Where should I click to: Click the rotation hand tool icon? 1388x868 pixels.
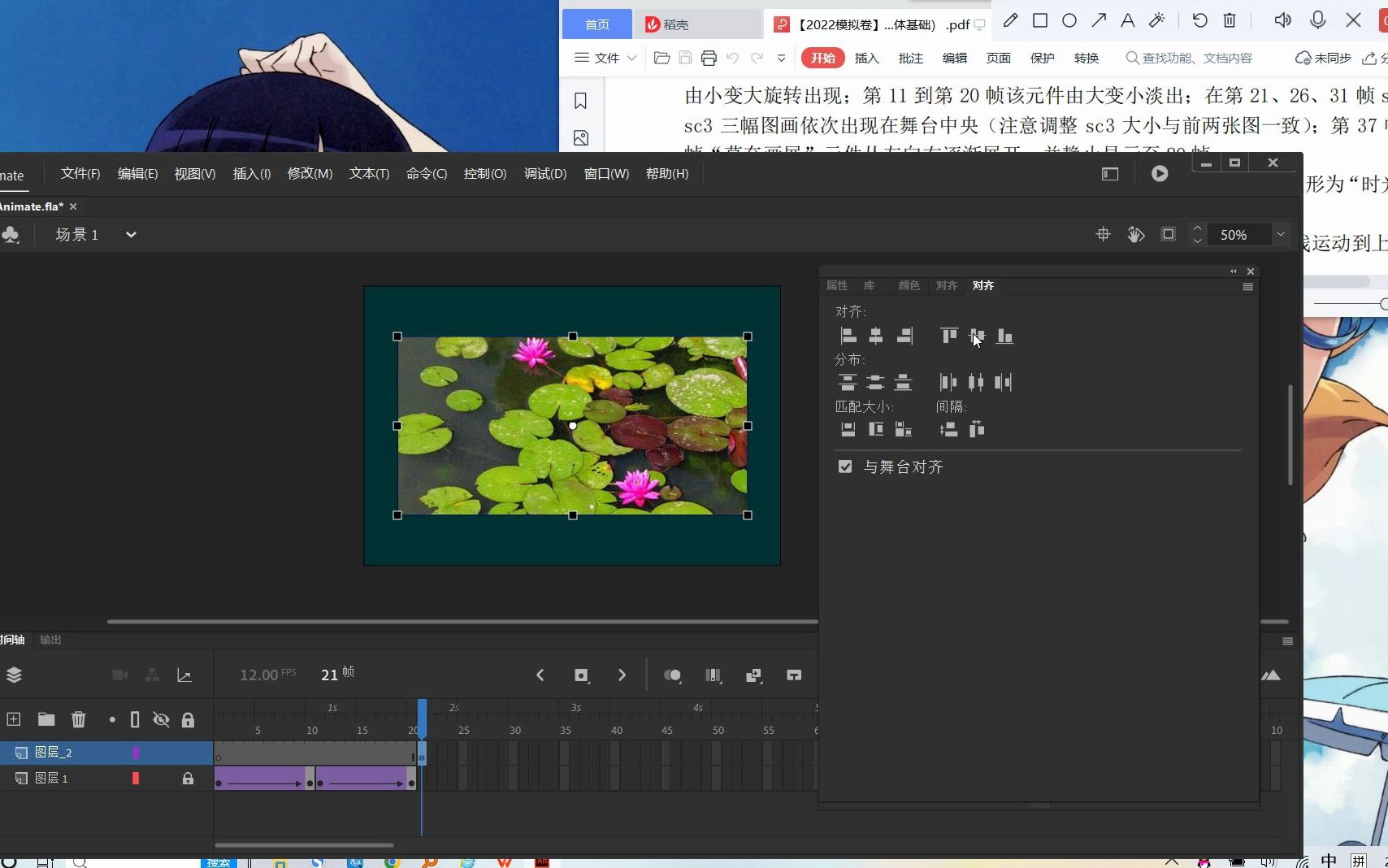click(1135, 235)
